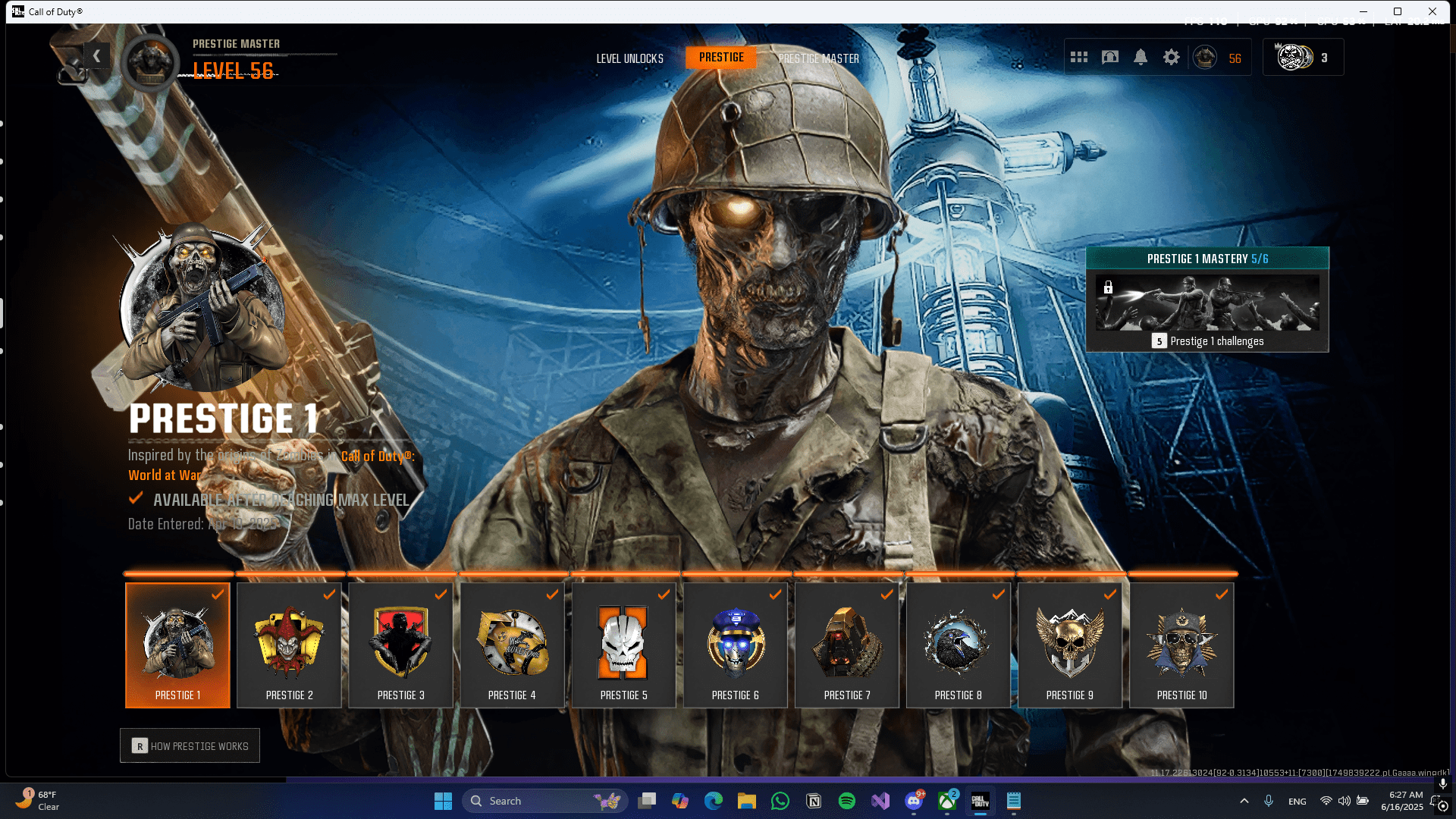This screenshot has width=1456, height=819.
Task: Click the taskbar Search box
Action: coord(544,801)
